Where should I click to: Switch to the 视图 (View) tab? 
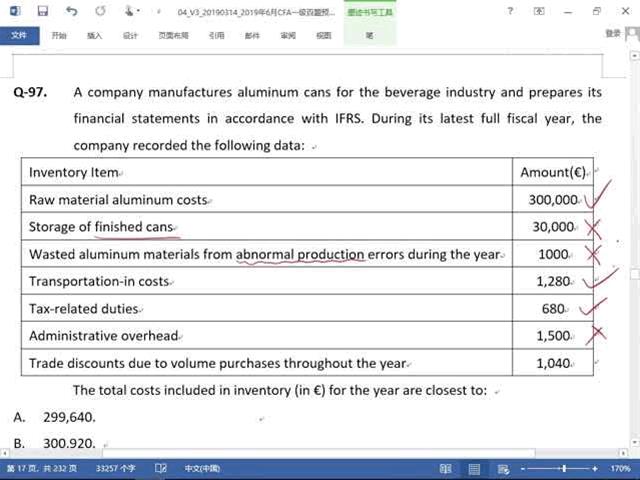tap(324, 36)
